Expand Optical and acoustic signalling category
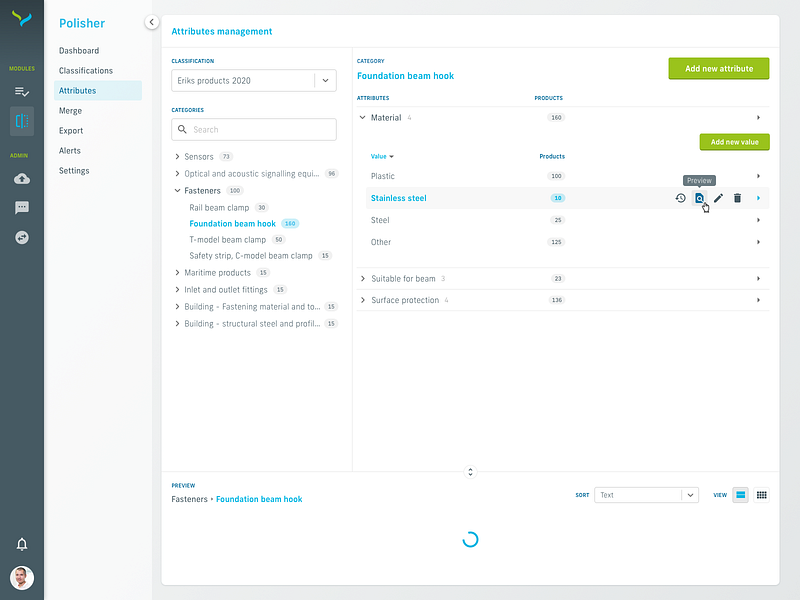This screenshot has height=600, width=800. (177, 173)
